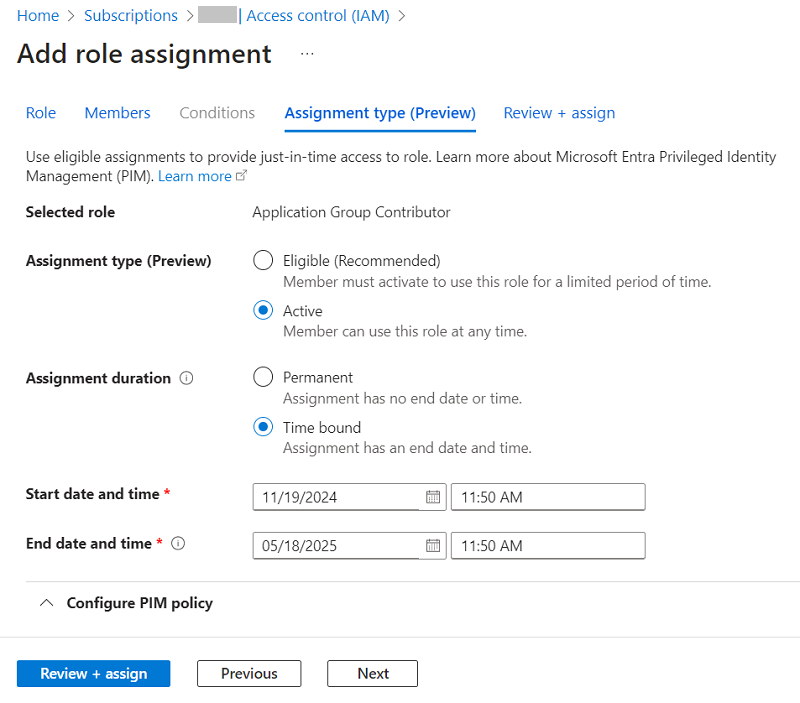The width and height of the screenshot is (800, 703).
Task: Choose the Permanent assignment duration
Action: pos(263,377)
